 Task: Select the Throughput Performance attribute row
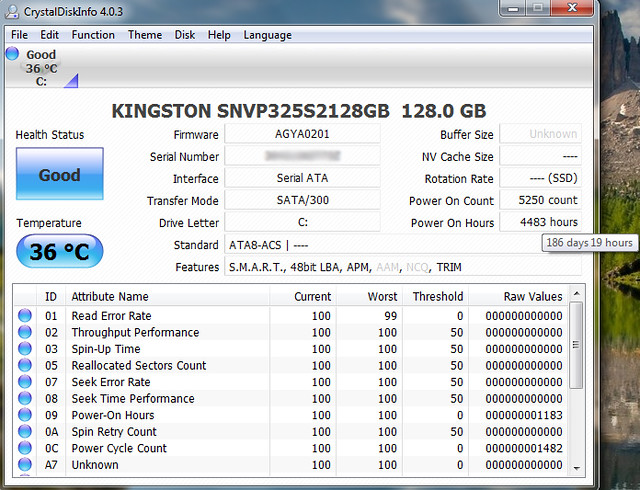291,332
